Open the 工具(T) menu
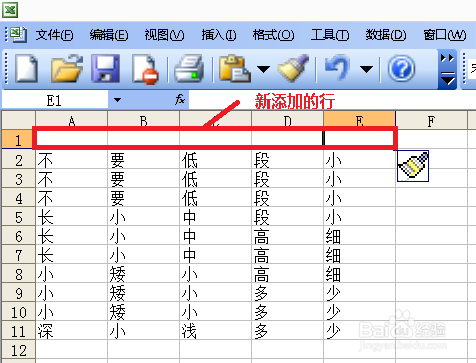476x363 pixels. [x=330, y=35]
